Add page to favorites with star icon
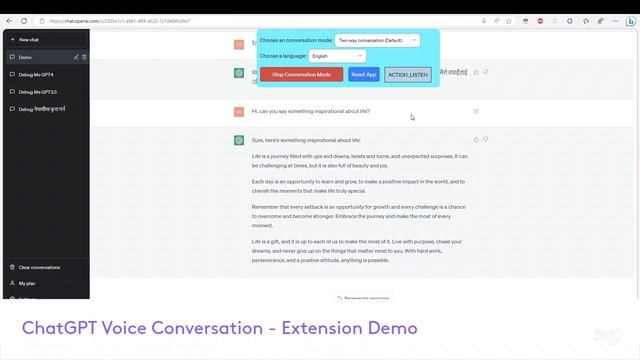The width and height of the screenshot is (640, 360). tap(509, 21)
